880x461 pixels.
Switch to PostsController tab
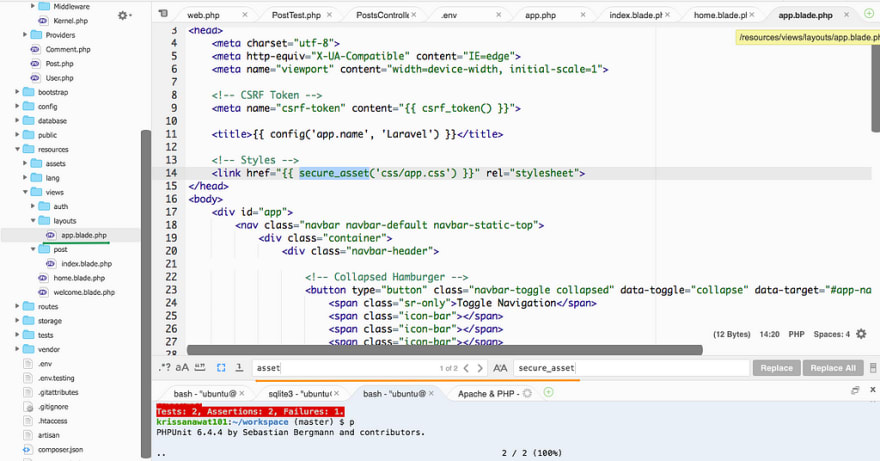(x=383, y=15)
